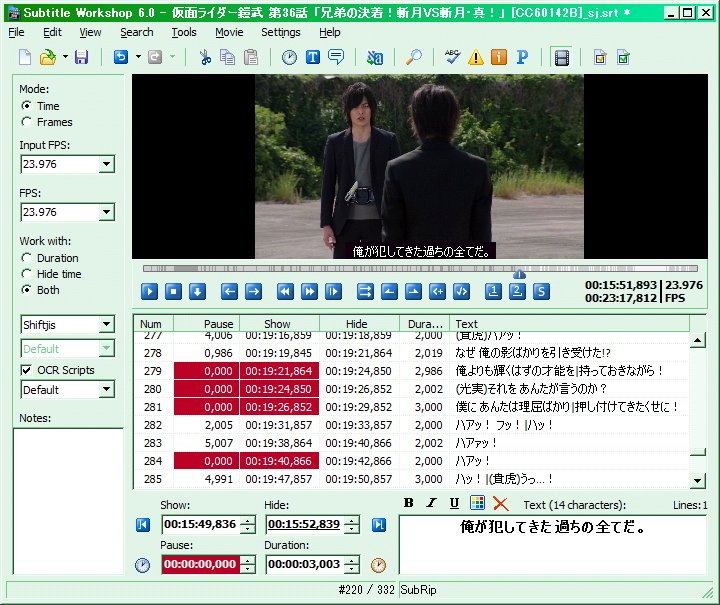Screen dimensions: 720x605
Task: Stop video playback
Action: [x=173, y=291]
